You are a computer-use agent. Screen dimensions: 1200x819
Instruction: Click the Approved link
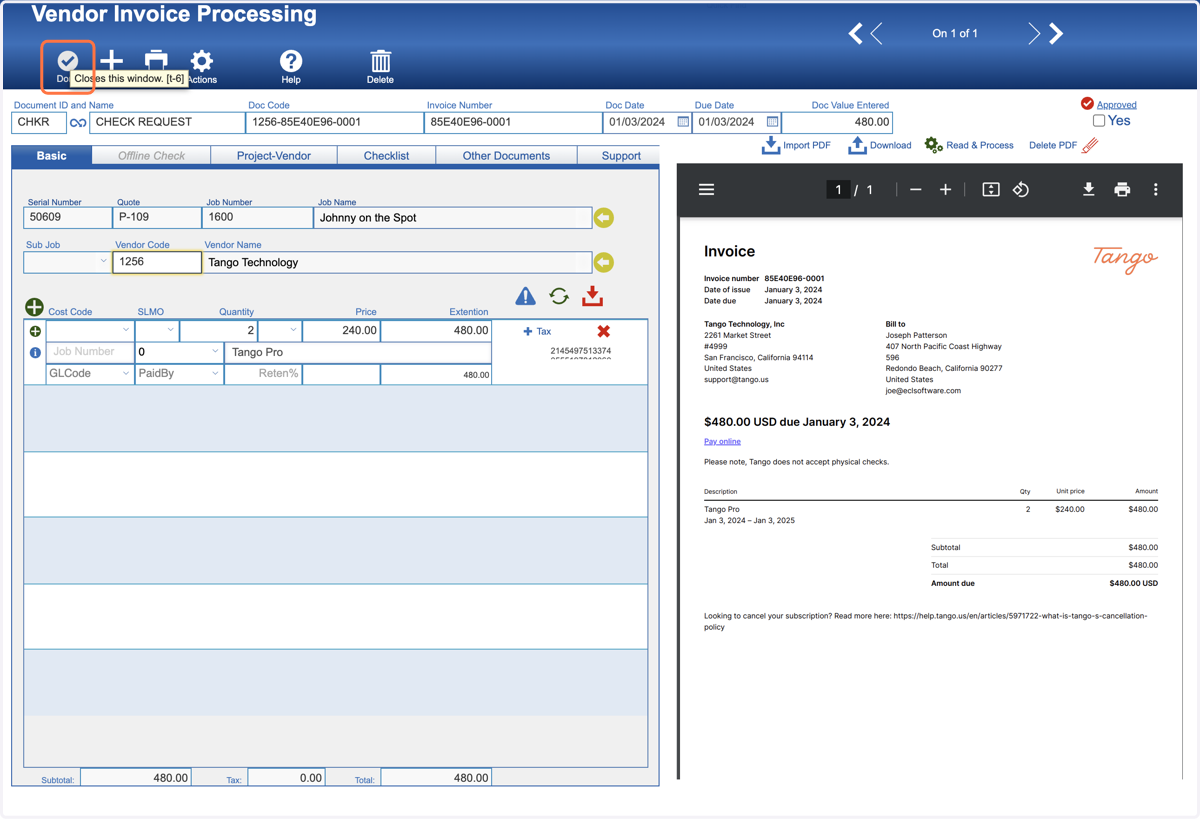(1116, 104)
